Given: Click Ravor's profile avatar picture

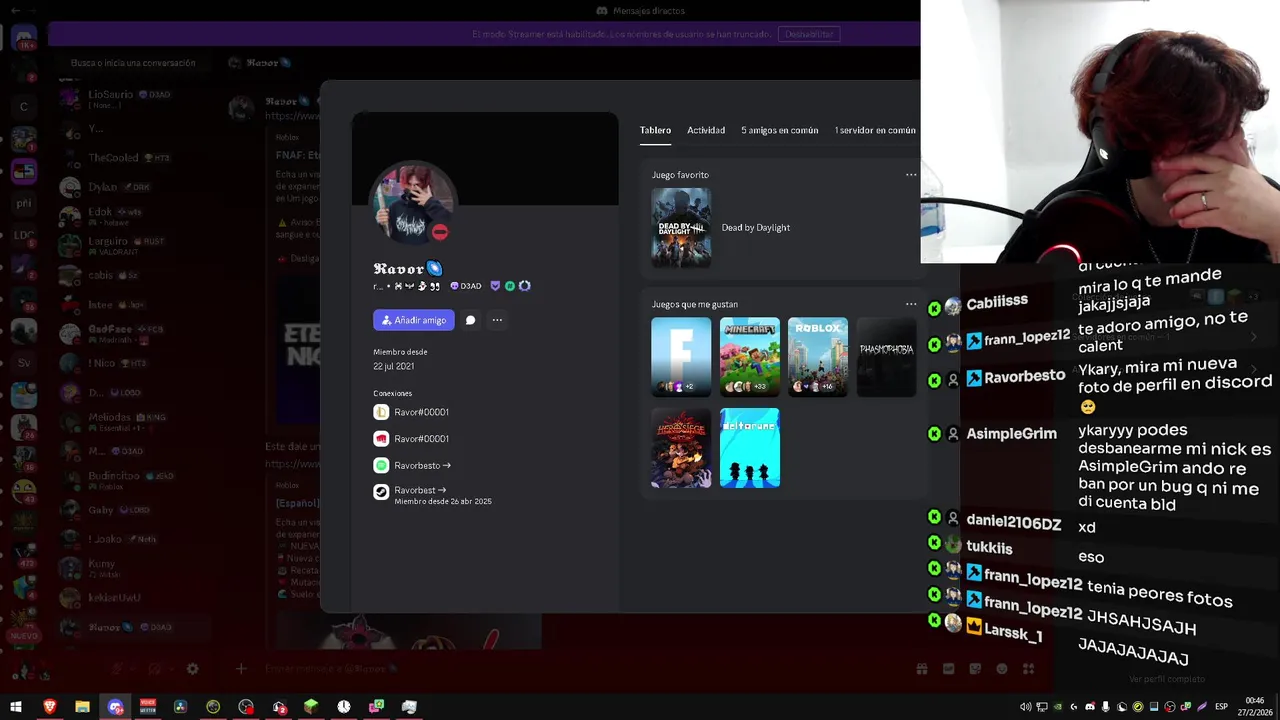Looking at the screenshot, I should [413, 203].
